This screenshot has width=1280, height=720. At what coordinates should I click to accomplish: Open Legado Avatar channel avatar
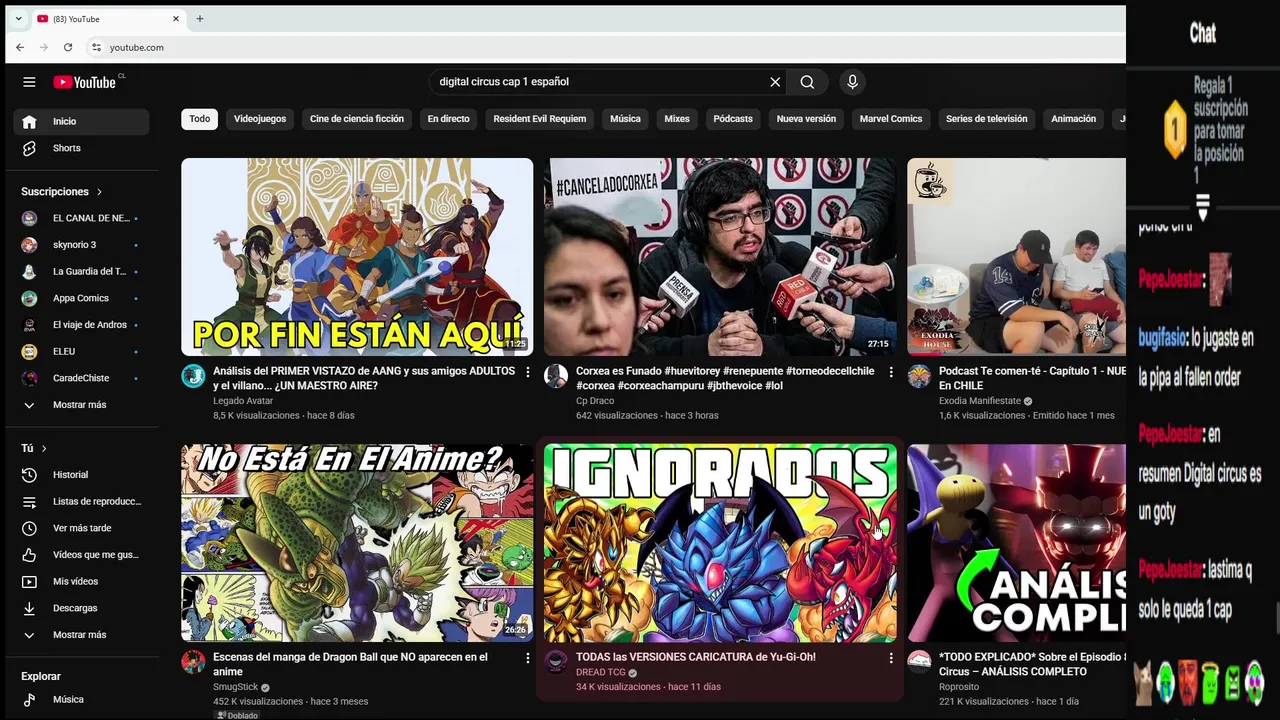[x=193, y=376]
